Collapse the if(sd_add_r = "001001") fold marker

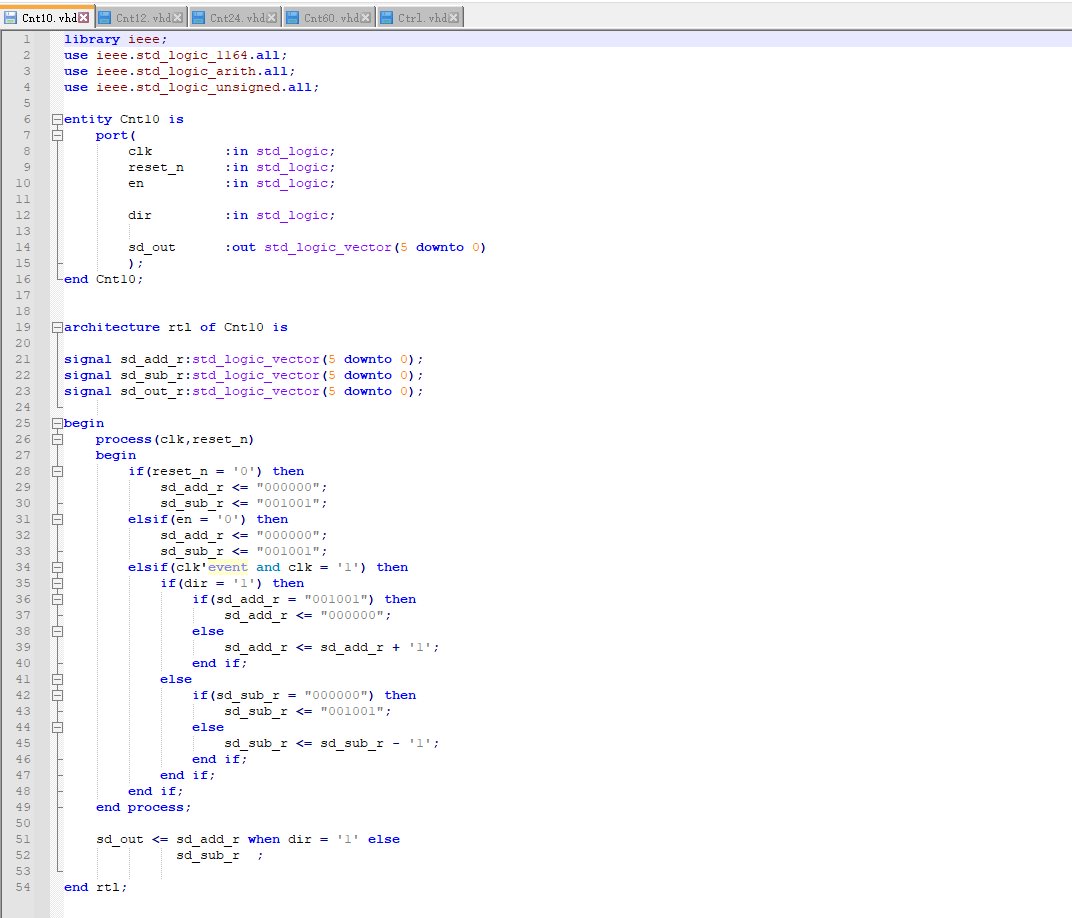click(x=57, y=599)
